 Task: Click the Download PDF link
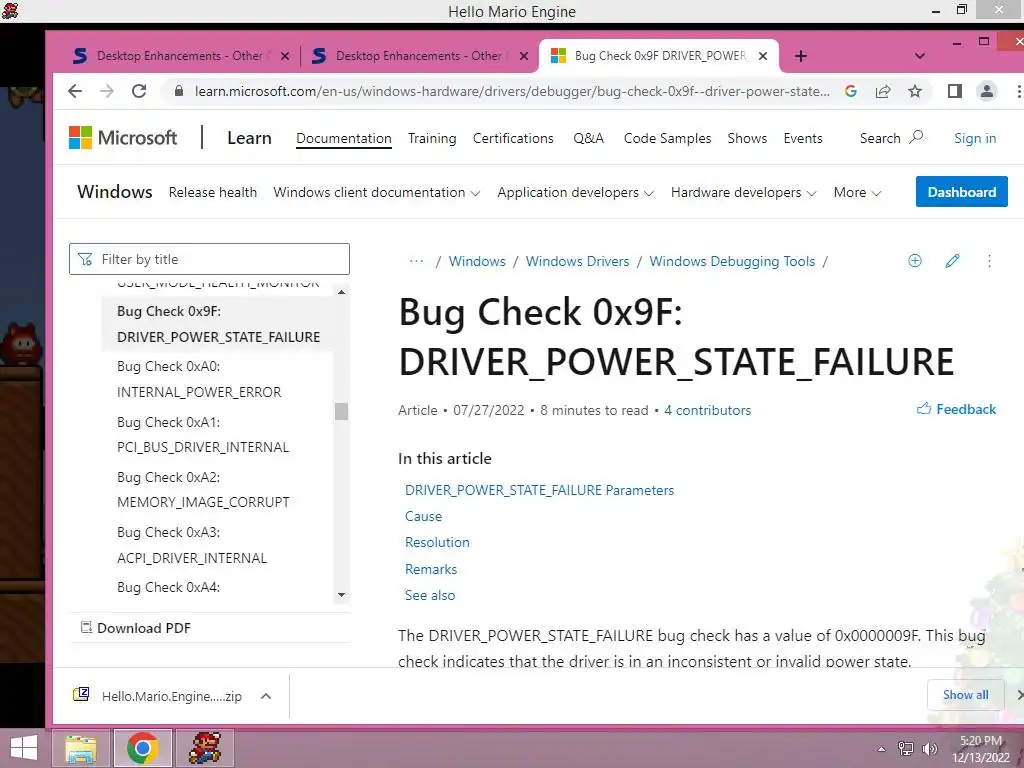tap(136, 628)
